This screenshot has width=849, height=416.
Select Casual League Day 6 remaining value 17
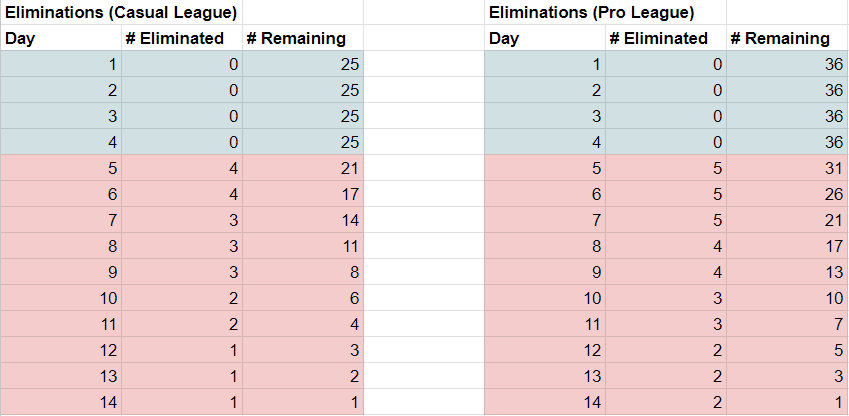pos(303,194)
